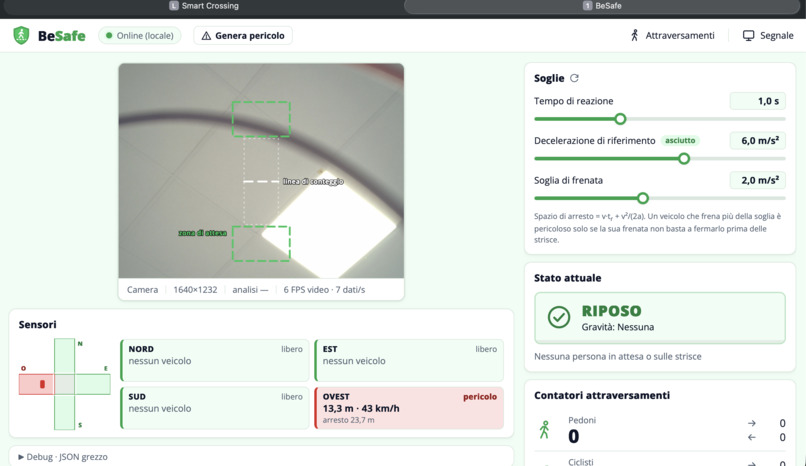Adjust the Soglia di frenata slider handle
This screenshot has width=806, height=466.
(643, 198)
